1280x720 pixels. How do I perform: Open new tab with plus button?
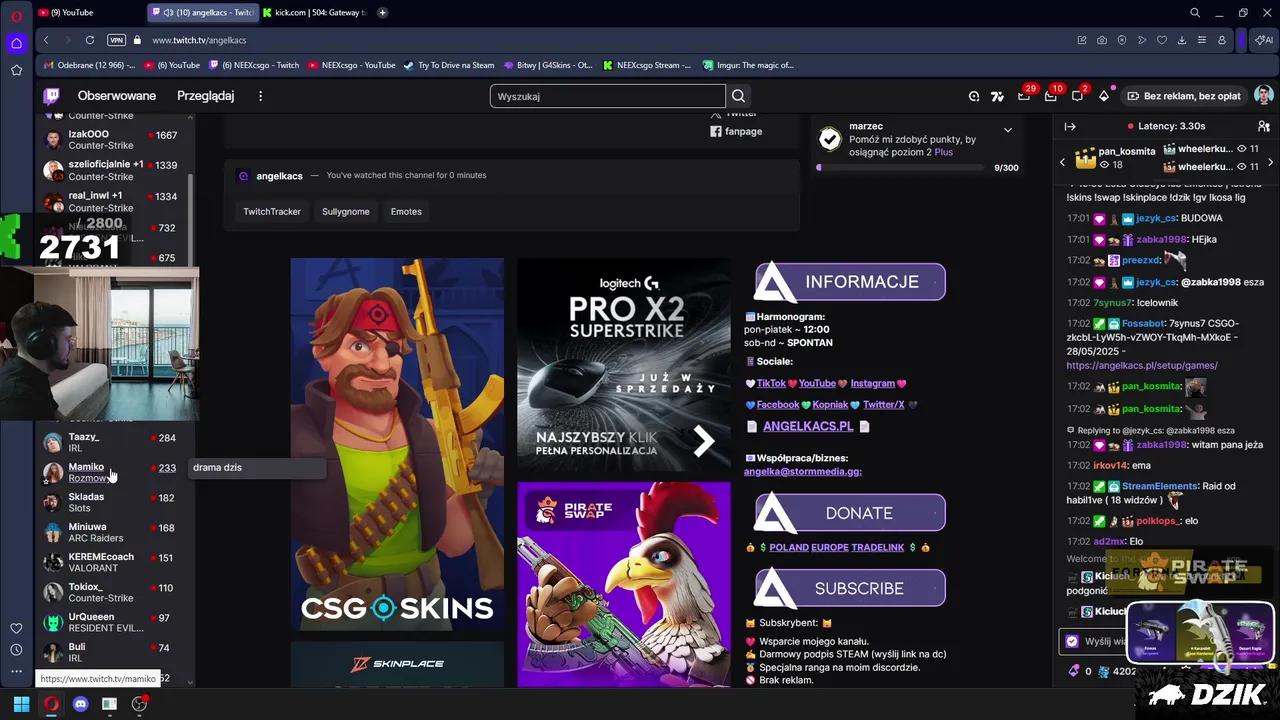382,13
